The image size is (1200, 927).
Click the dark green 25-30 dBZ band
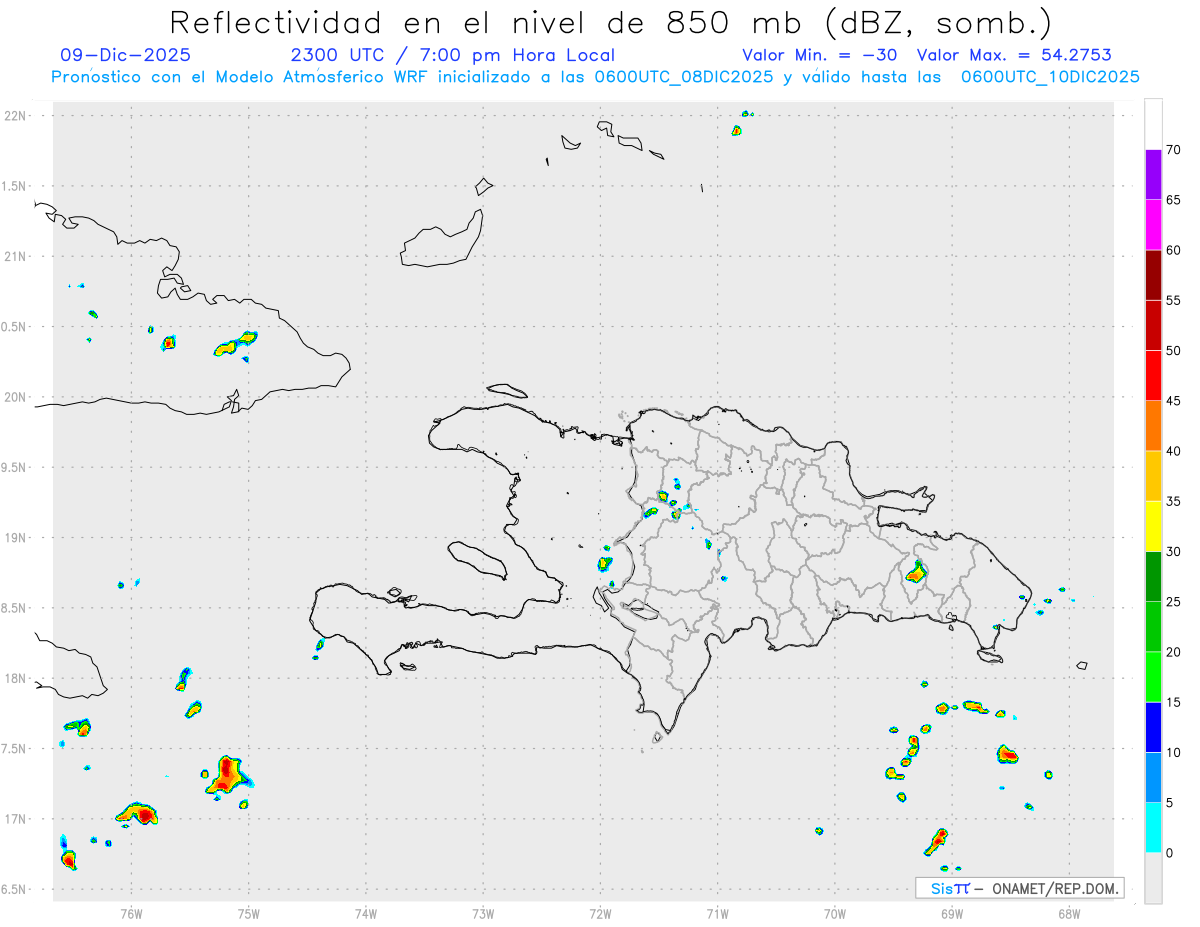click(1153, 576)
